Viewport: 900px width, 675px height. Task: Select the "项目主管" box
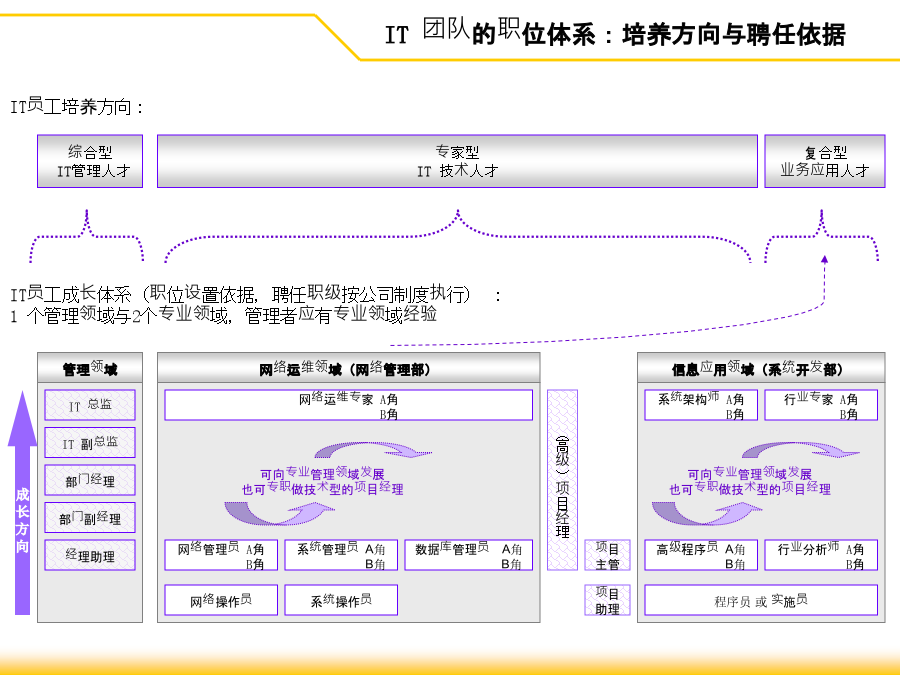607,555
